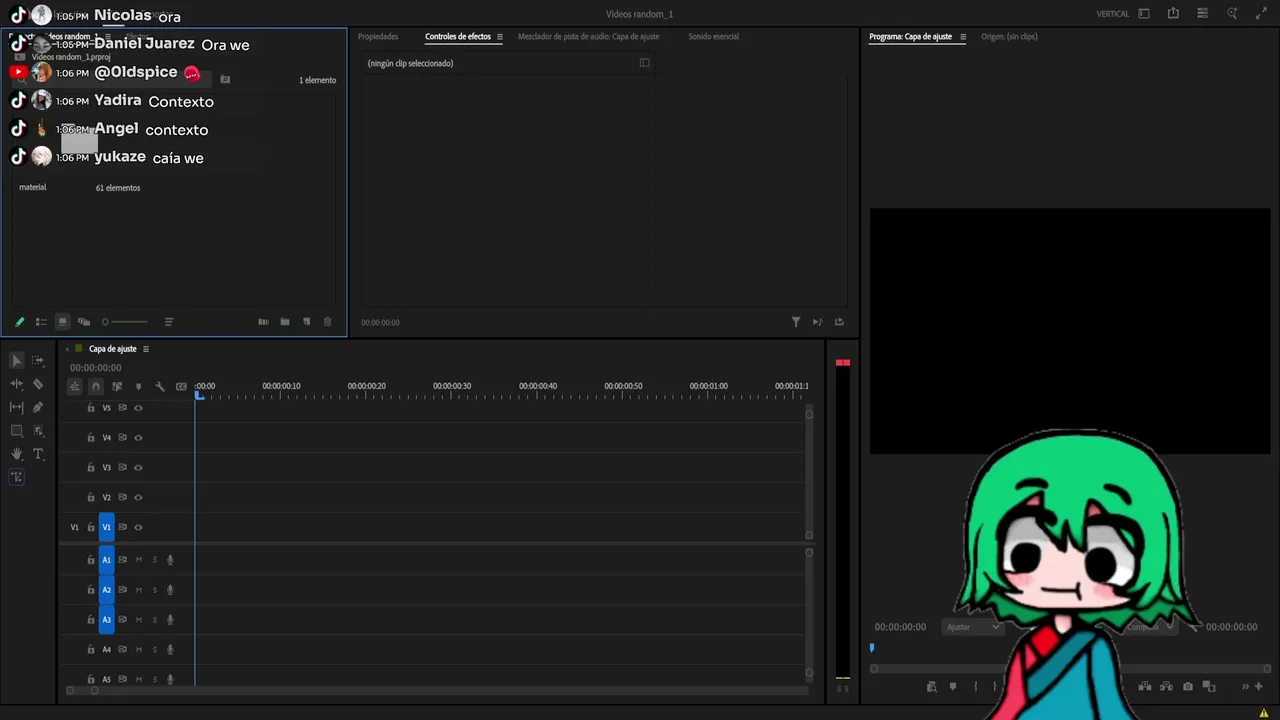Toggle V4 track output eye
The width and height of the screenshot is (1280, 720).
[x=138, y=437]
